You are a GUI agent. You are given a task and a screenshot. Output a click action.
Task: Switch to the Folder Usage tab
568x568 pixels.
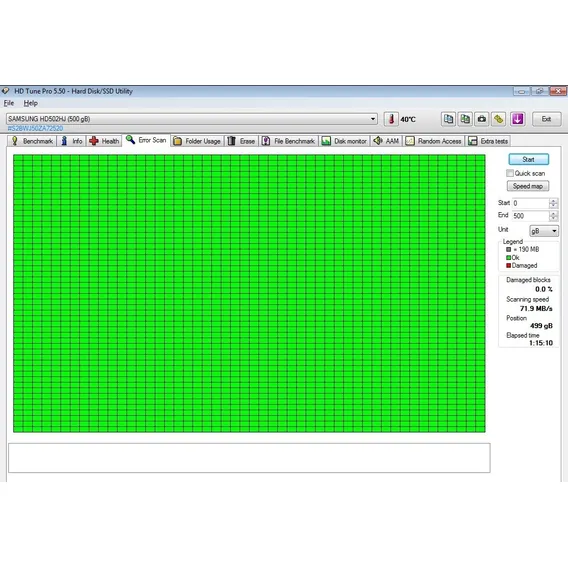coord(197,141)
